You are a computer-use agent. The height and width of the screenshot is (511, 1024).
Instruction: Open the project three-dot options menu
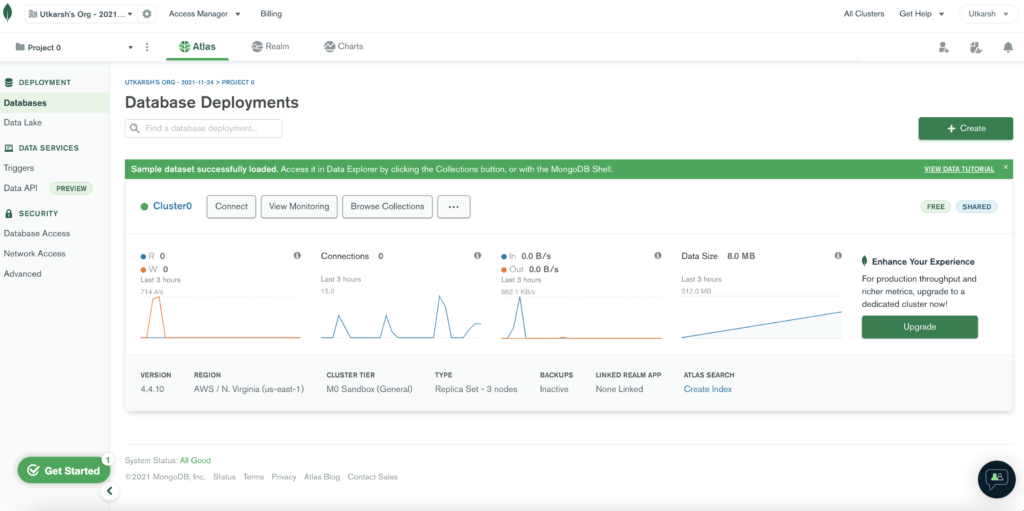pos(147,47)
